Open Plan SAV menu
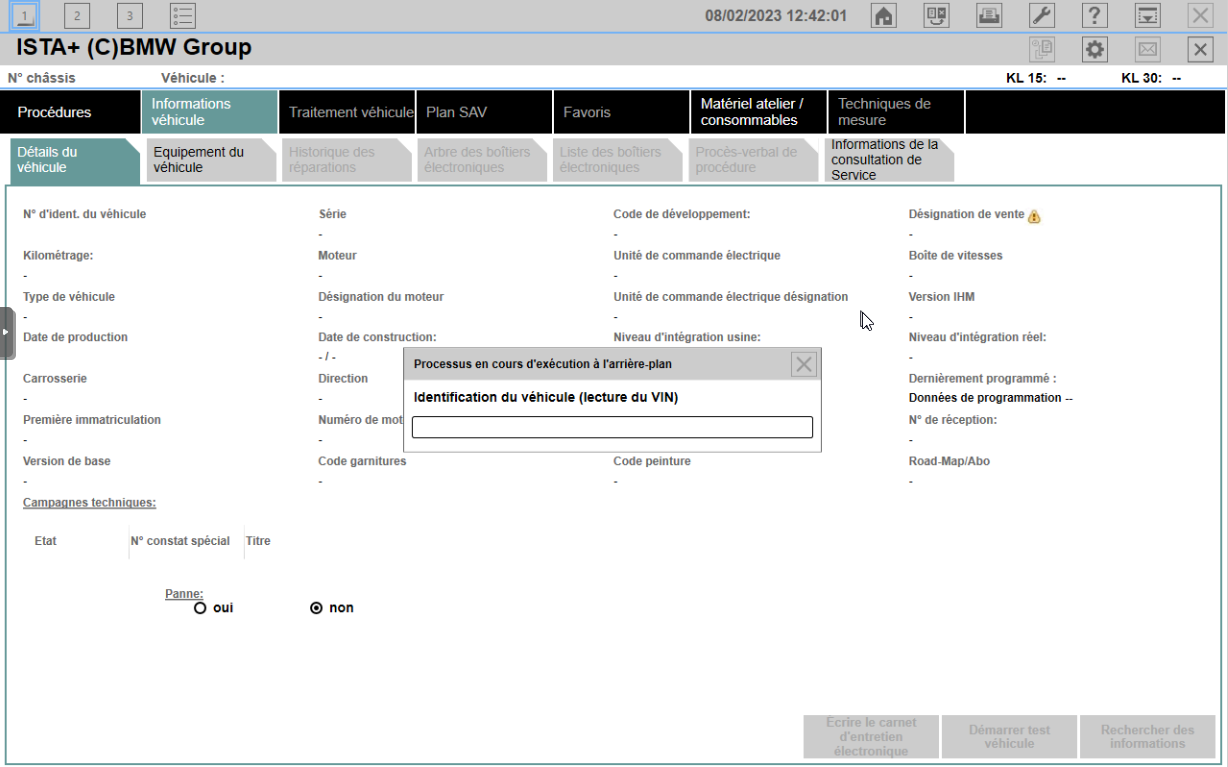Image resolution: width=1228 pixels, height=767 pixels. point(484,112)
